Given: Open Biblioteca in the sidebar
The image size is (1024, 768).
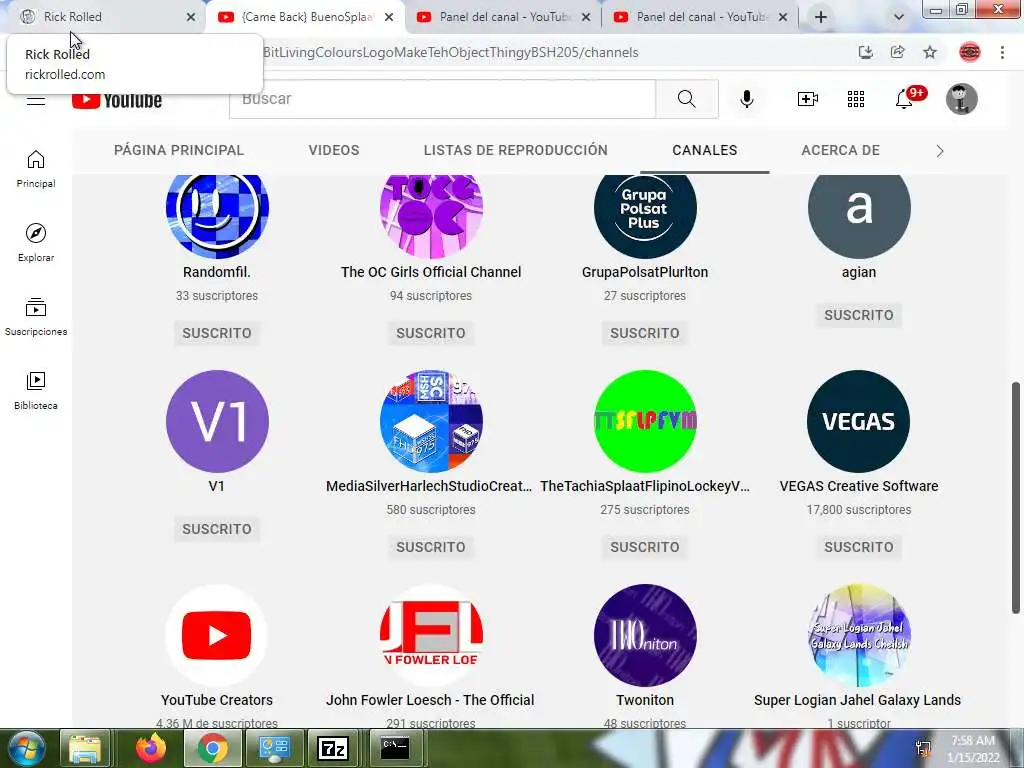Looking at the screenshot, I should (36, 391).
